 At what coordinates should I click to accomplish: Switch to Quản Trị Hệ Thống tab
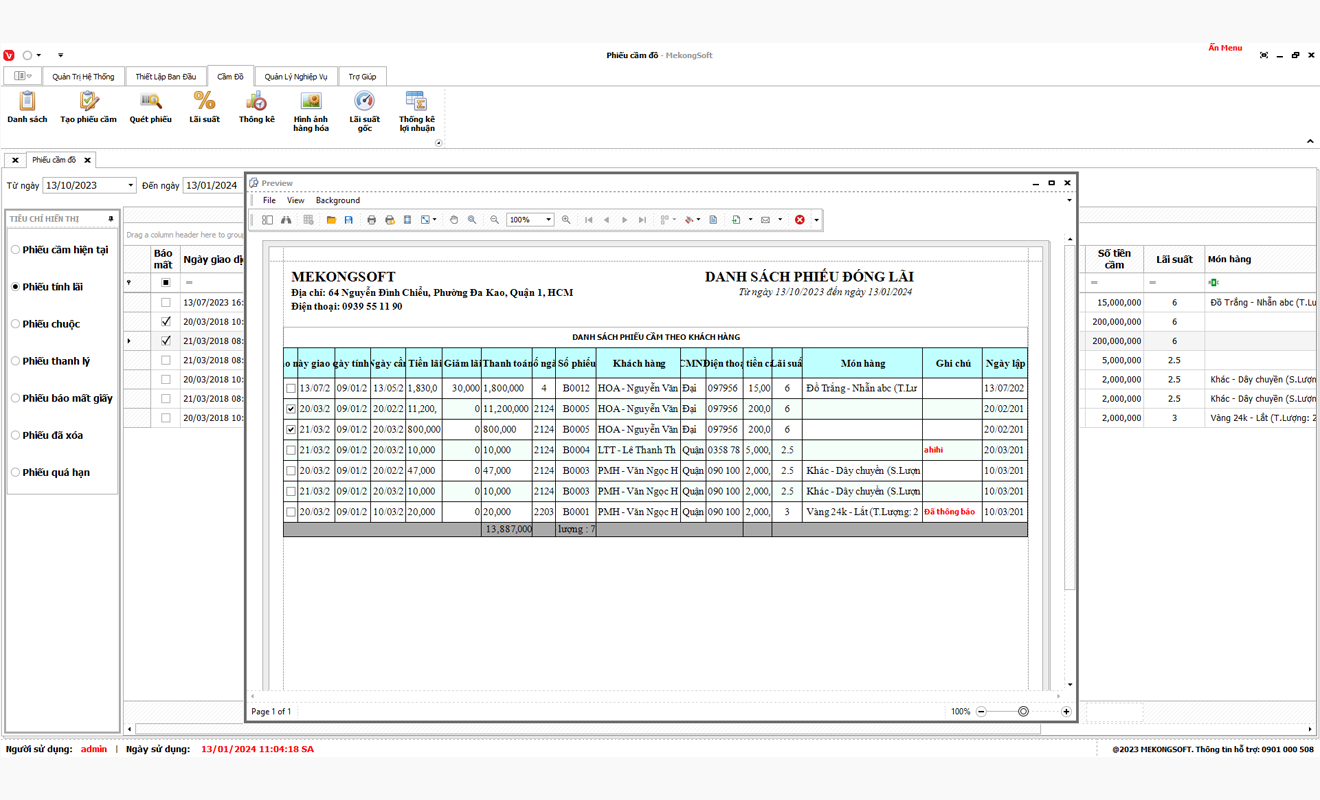point(83,76)
